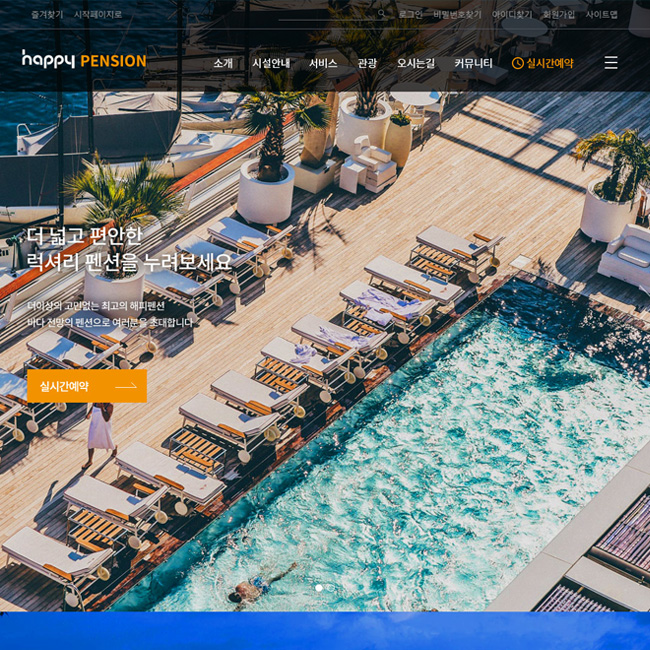Click the 즐겨찾기 link

click(47, 15)
